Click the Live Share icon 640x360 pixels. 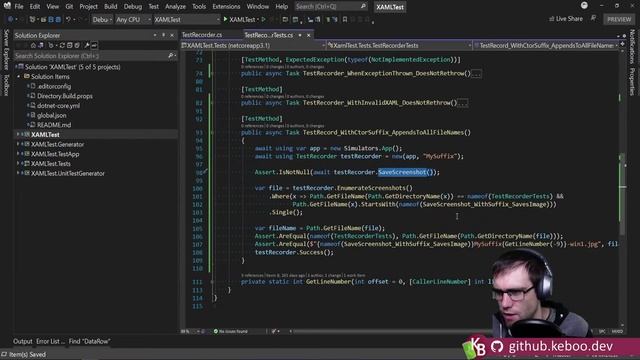pyautogui.click(x=551, y=19)
